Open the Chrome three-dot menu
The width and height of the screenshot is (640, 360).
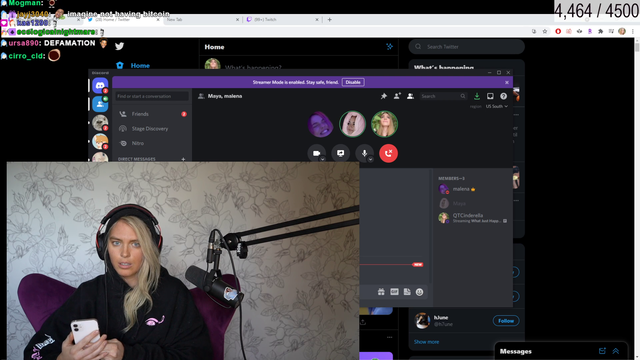pos(633,31)
